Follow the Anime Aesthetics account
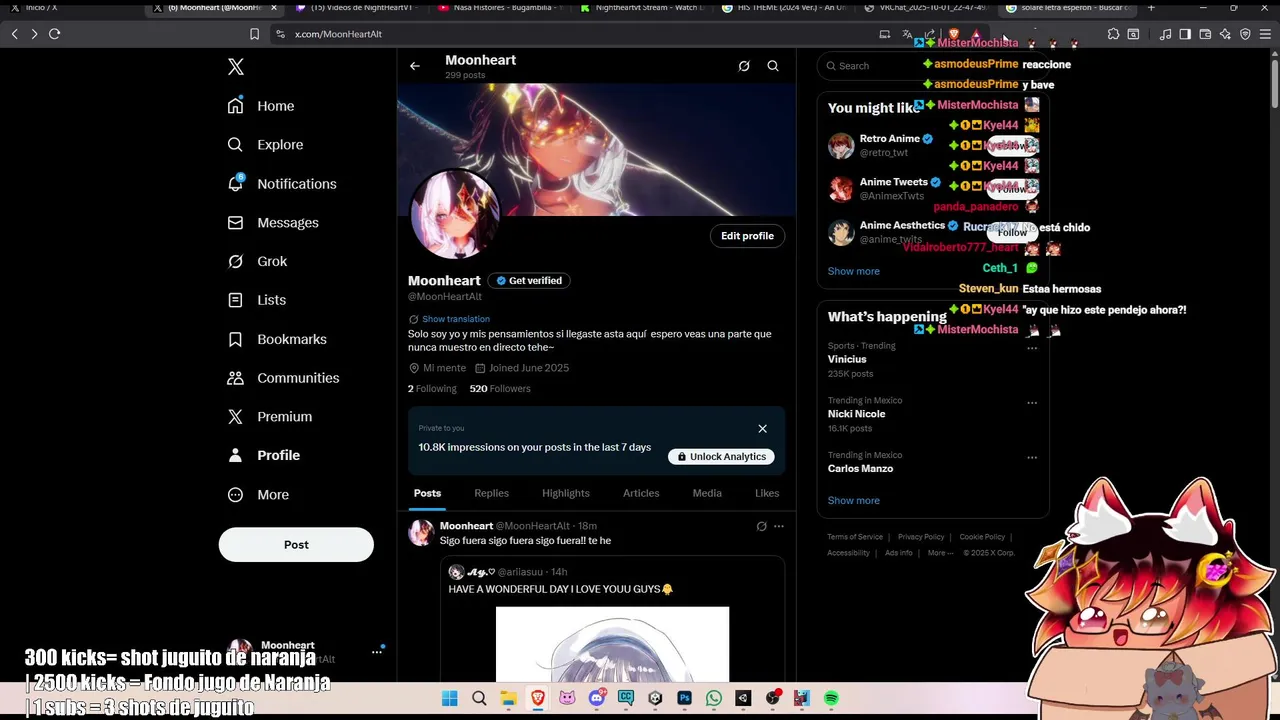The height and width of the screenshot is (720, 1280). (1012, 232)
